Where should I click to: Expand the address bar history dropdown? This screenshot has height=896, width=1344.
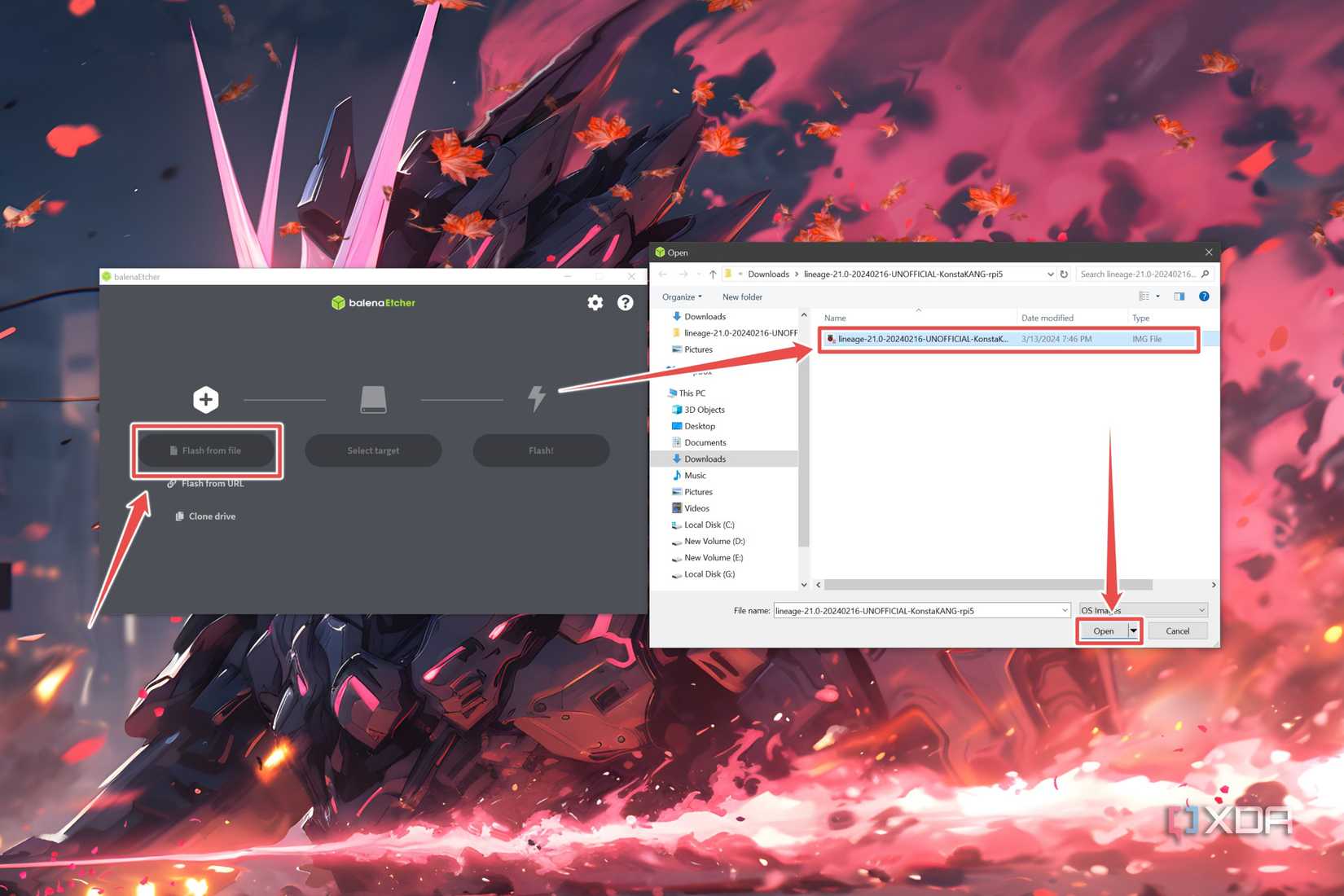click(x=1050, y=275)
